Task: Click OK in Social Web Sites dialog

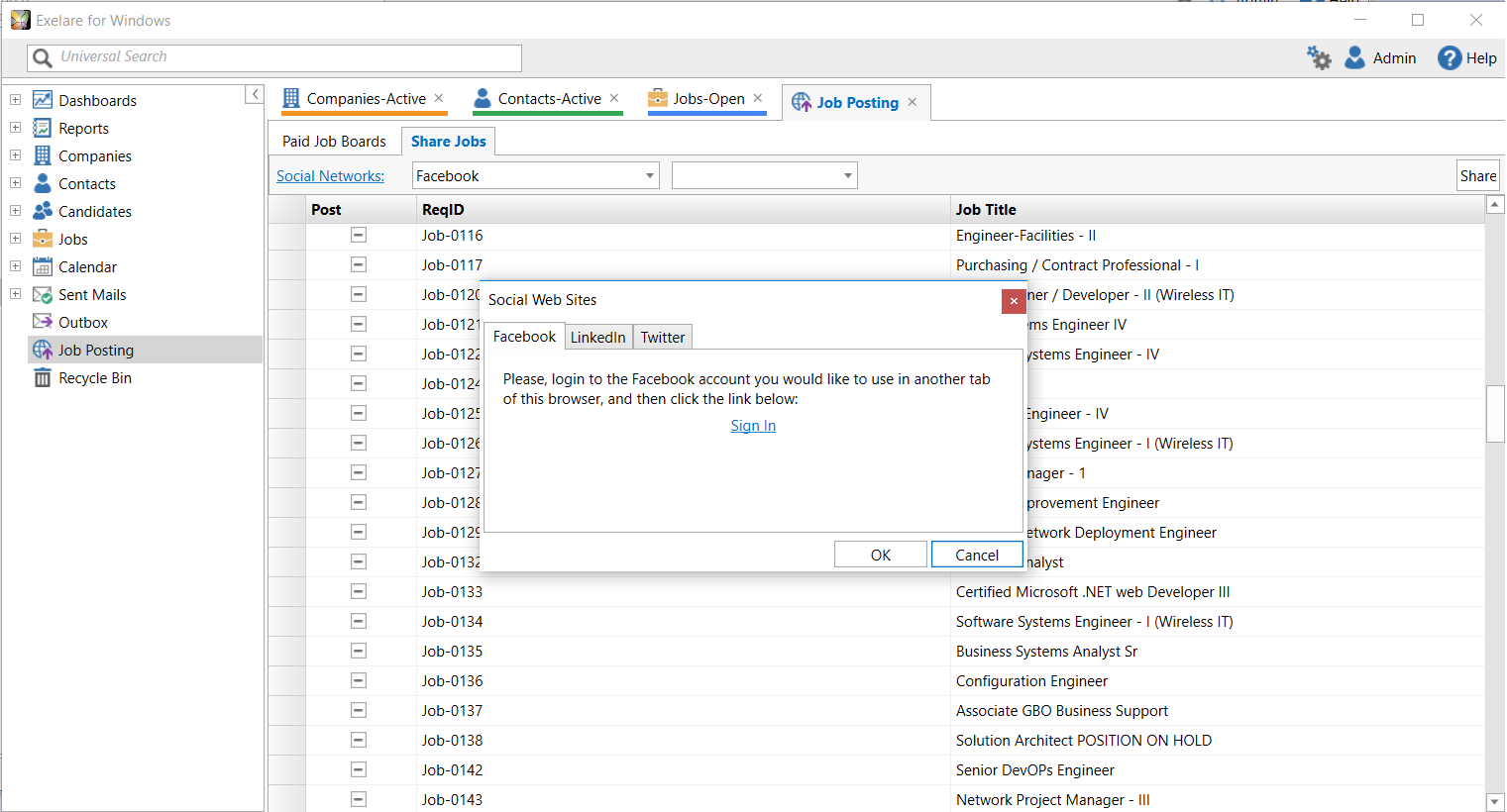Action: pos(881,555)
